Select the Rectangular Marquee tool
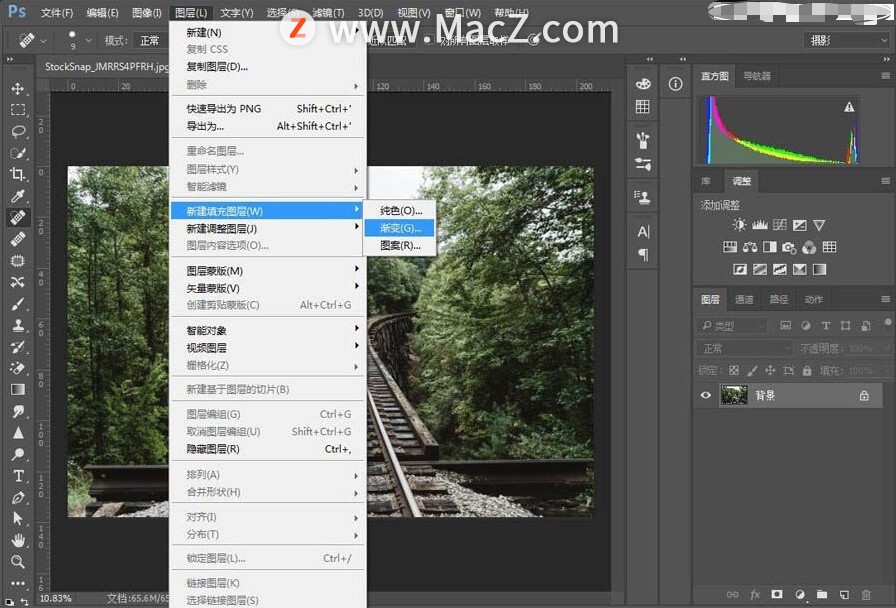This screenshot has height=608, width=896. click(x=18, y=110)
